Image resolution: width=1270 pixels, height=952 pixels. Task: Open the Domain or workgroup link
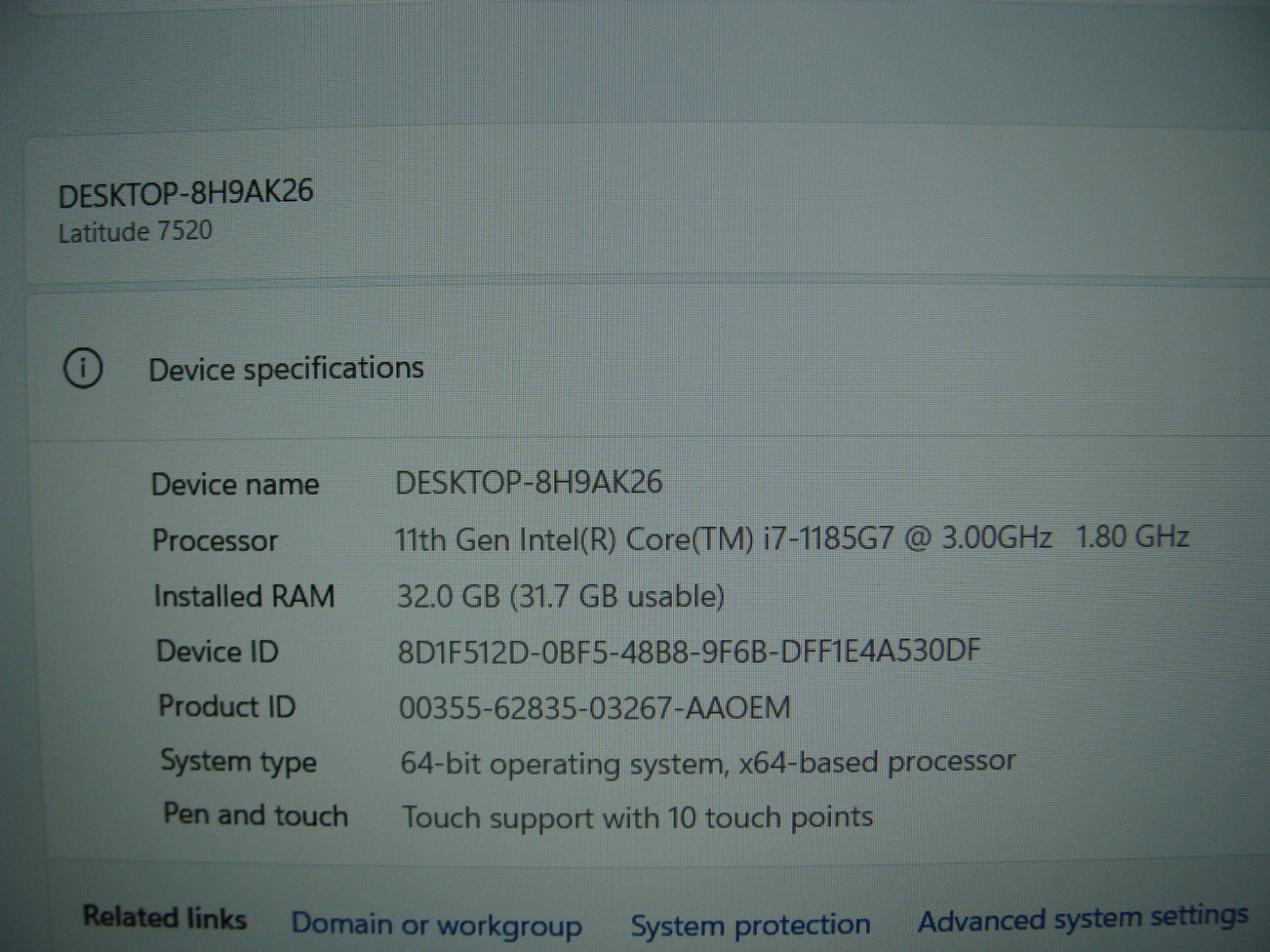(437, 925)
